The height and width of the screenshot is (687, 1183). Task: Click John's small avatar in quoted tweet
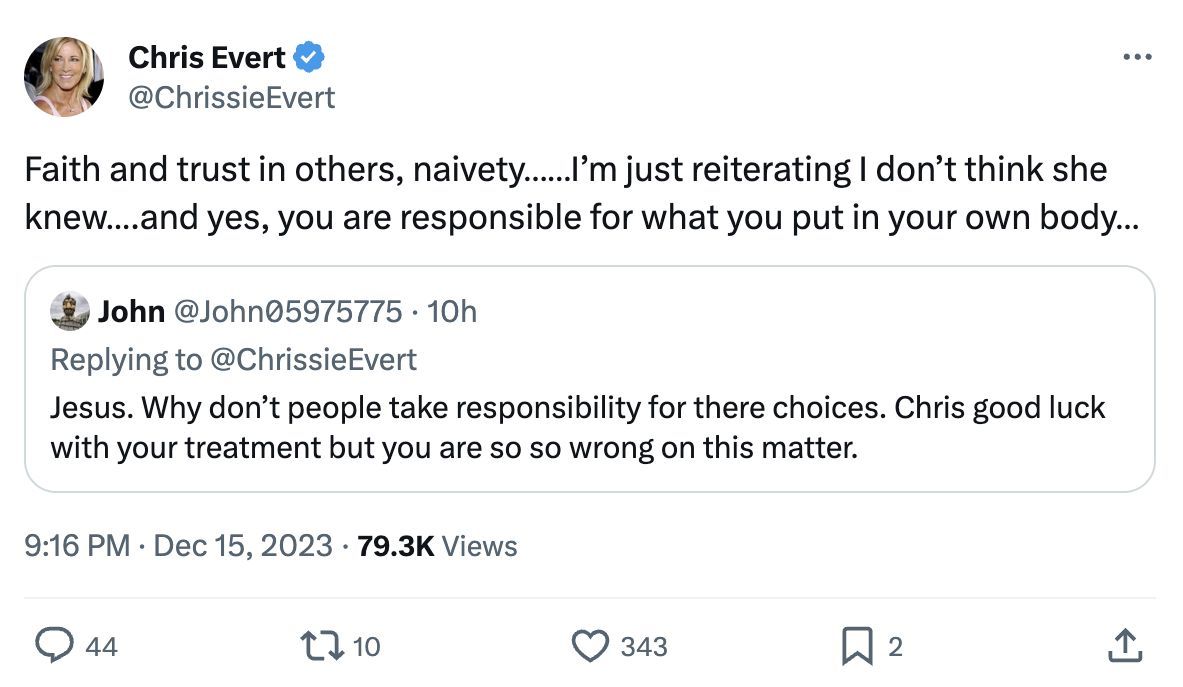pyautogui.click(x=69, y=312)
